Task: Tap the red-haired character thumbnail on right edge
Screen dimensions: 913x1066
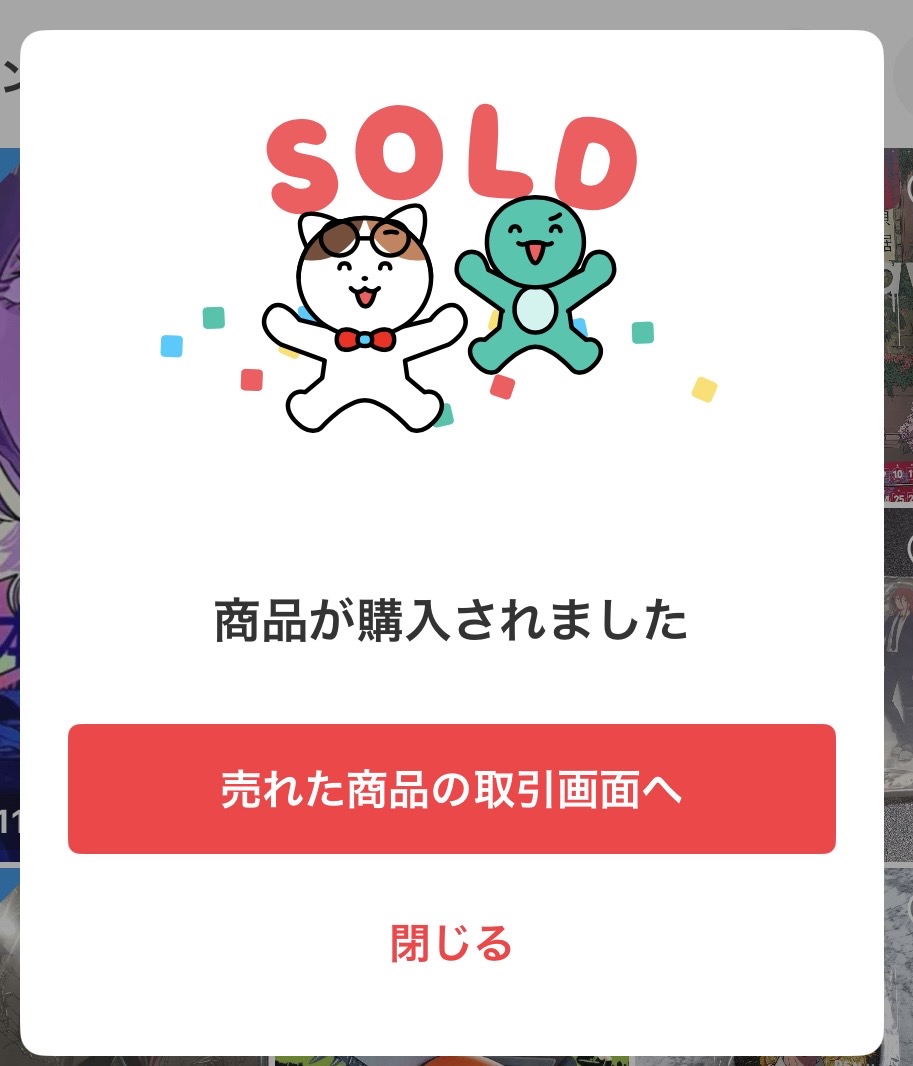Action: coord(899,685)
